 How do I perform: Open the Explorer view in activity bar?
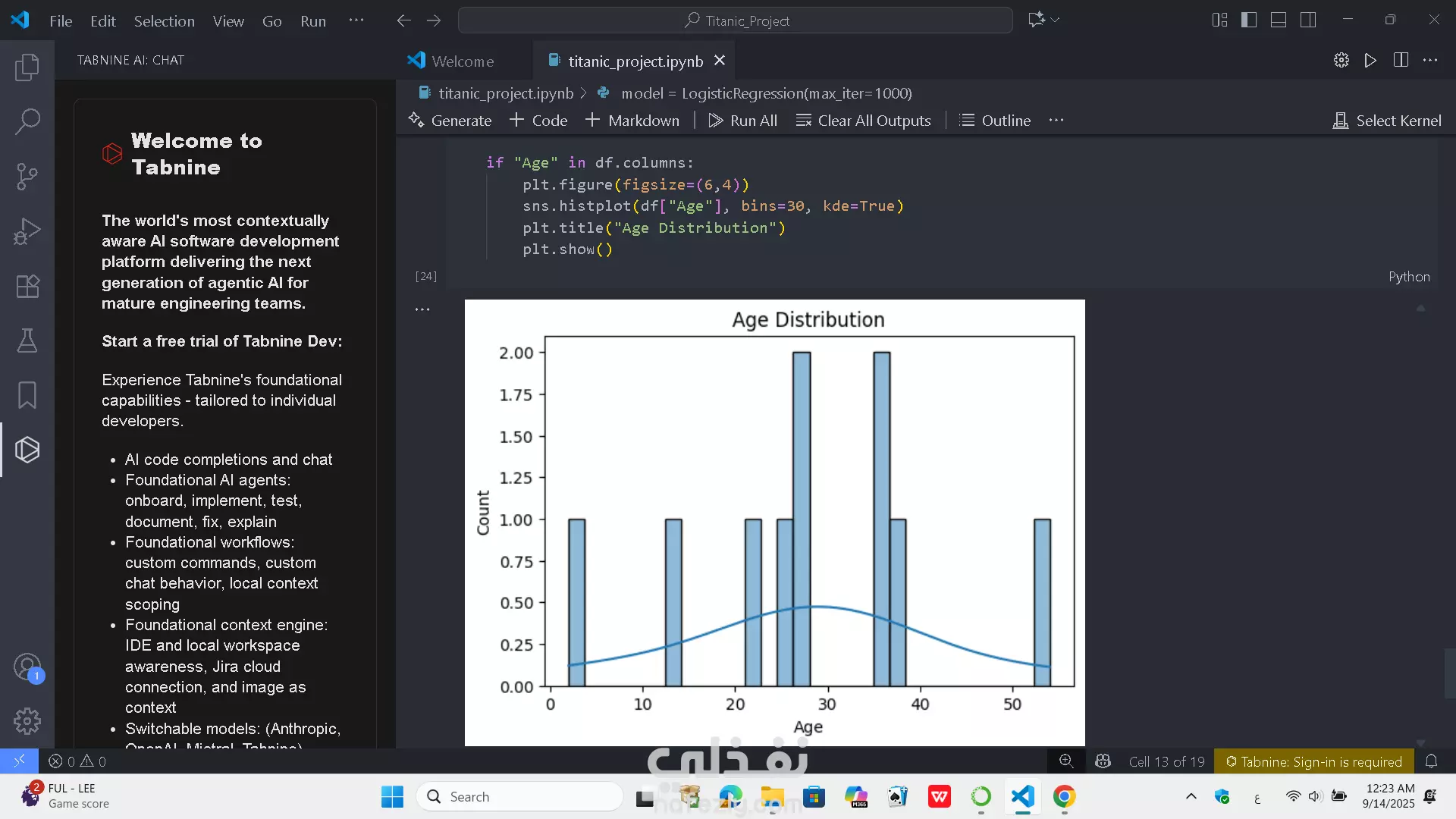(x=27, y=67)
